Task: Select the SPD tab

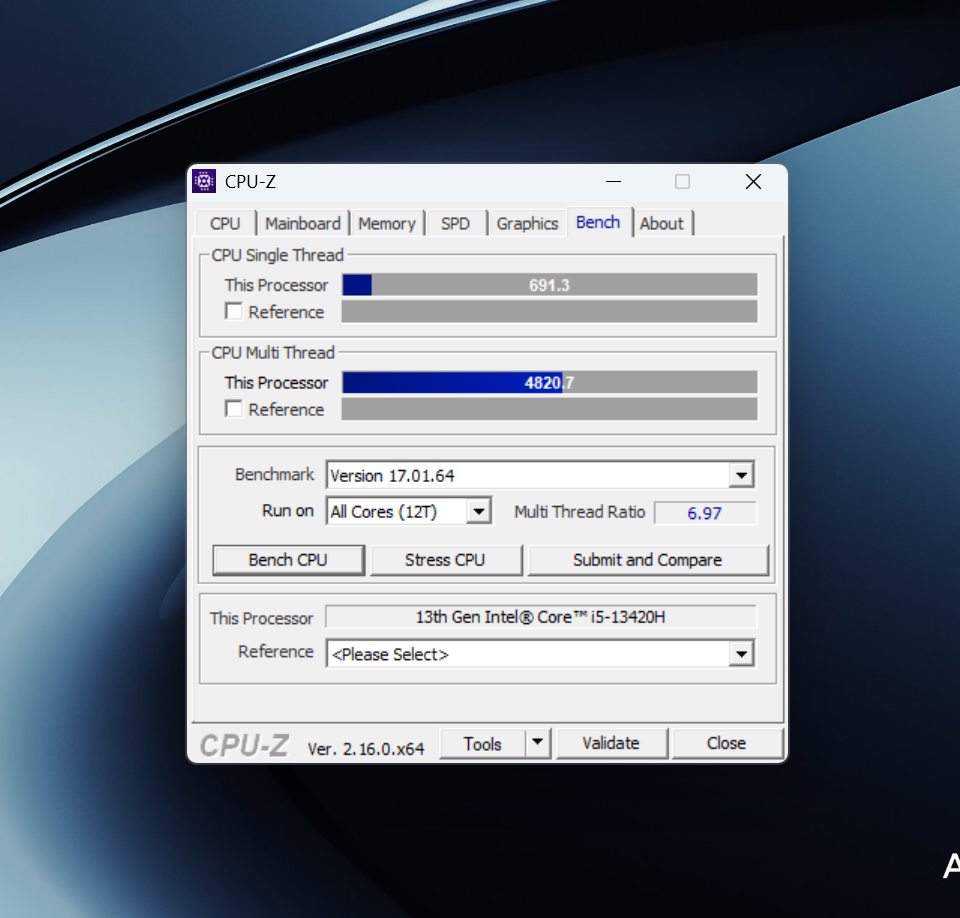Action: (455, 224)
